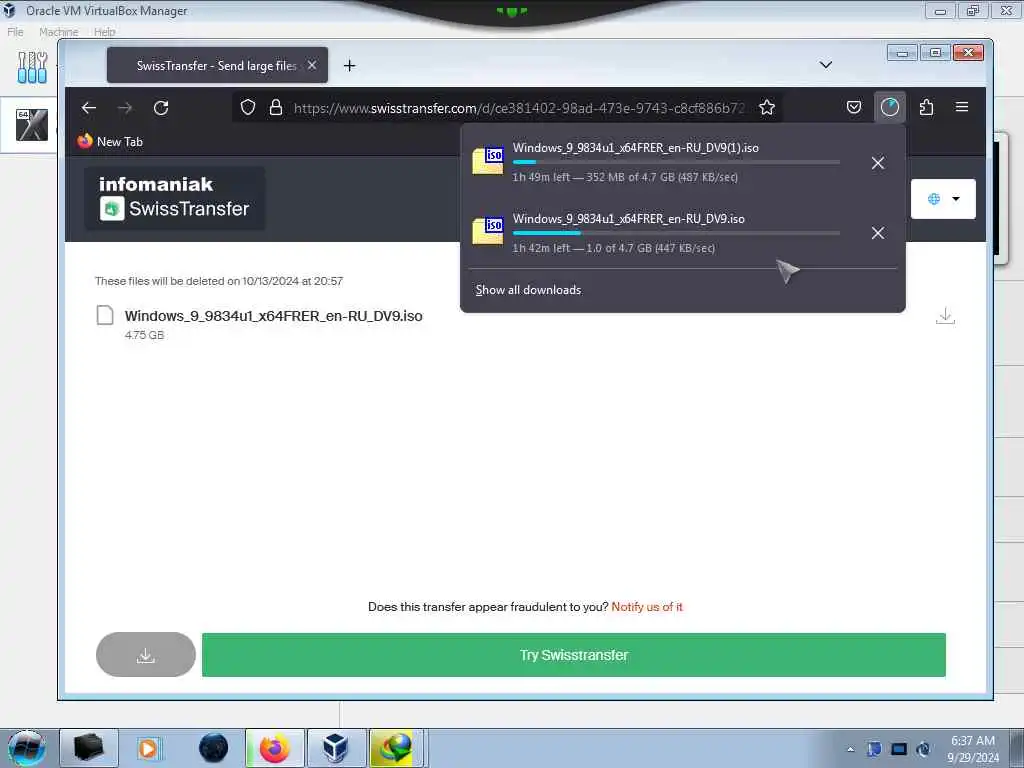Cancel the DV9.iso download

coord(878,233)
